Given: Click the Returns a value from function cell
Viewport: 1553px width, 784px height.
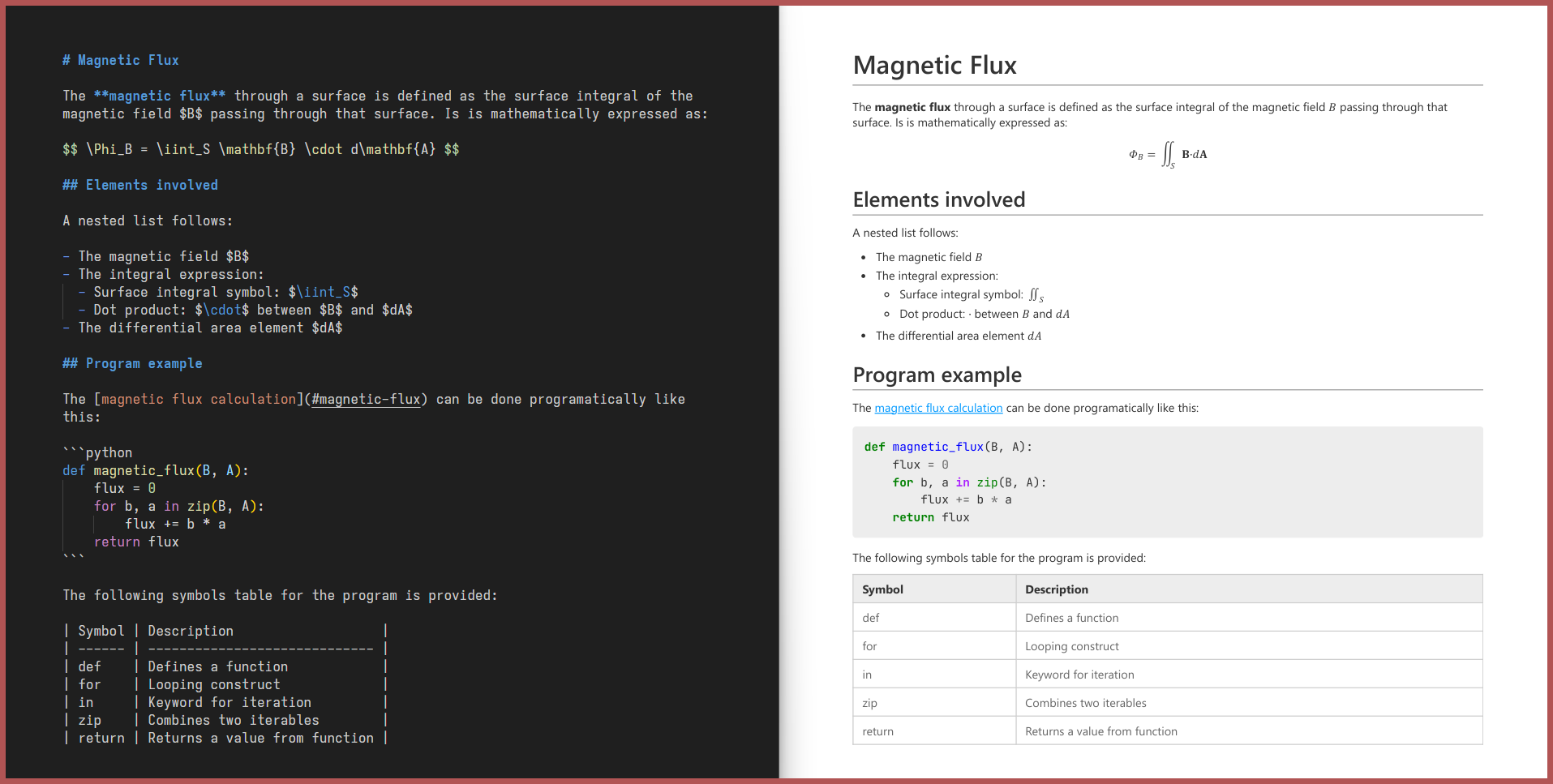Looking at the screenshot, I should [x=1100, y=730].
